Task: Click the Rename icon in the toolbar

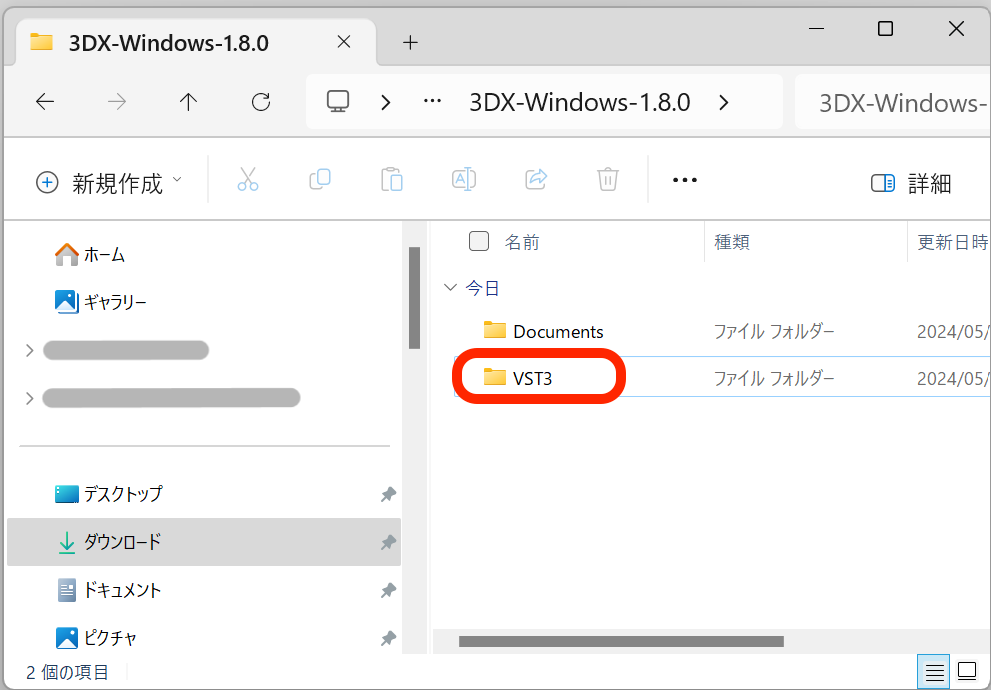Action: point(463,180)
